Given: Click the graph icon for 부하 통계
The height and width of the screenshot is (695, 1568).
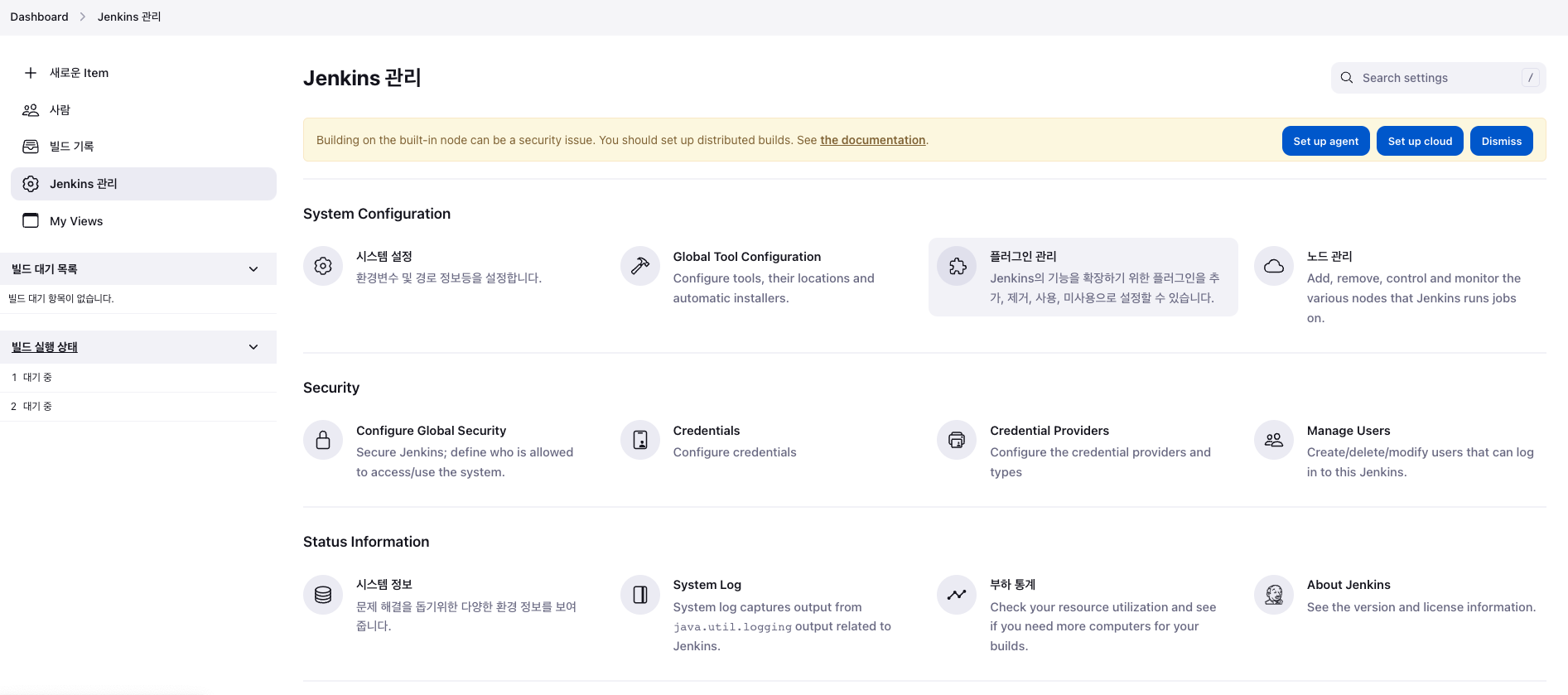Looking at the screenshot, I should pos(957,595).
